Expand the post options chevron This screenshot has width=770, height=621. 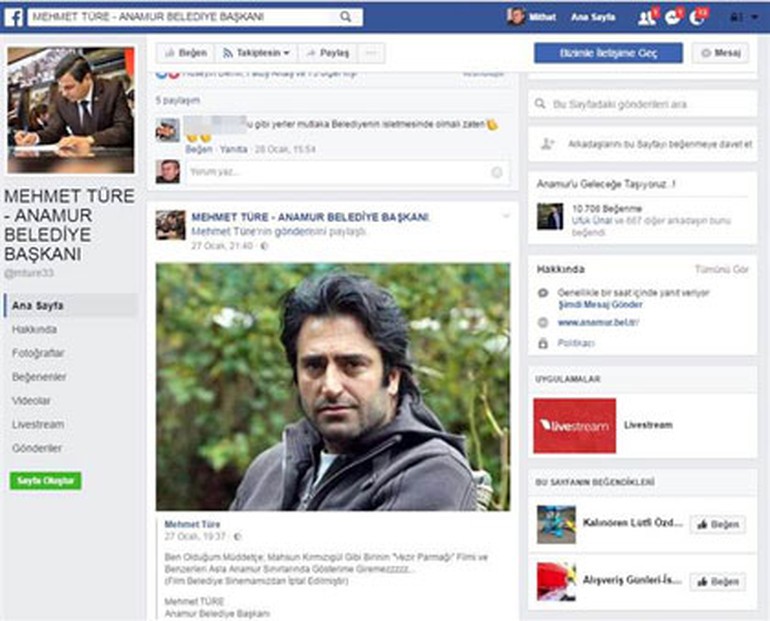[506, 216]
